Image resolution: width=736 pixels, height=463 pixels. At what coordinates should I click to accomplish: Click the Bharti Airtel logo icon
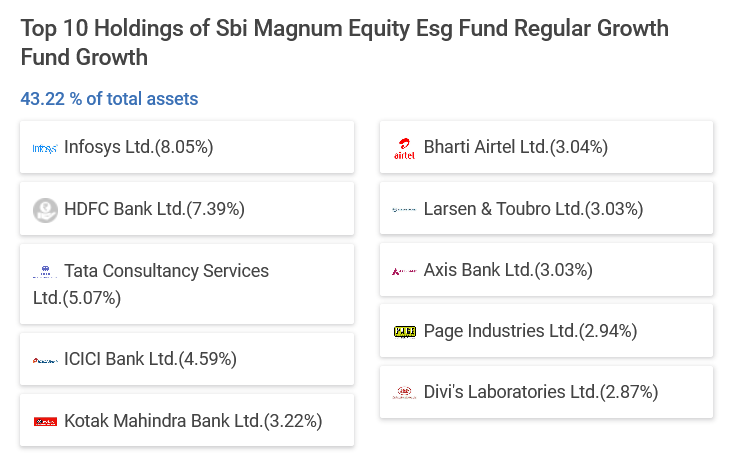(404, 148)
